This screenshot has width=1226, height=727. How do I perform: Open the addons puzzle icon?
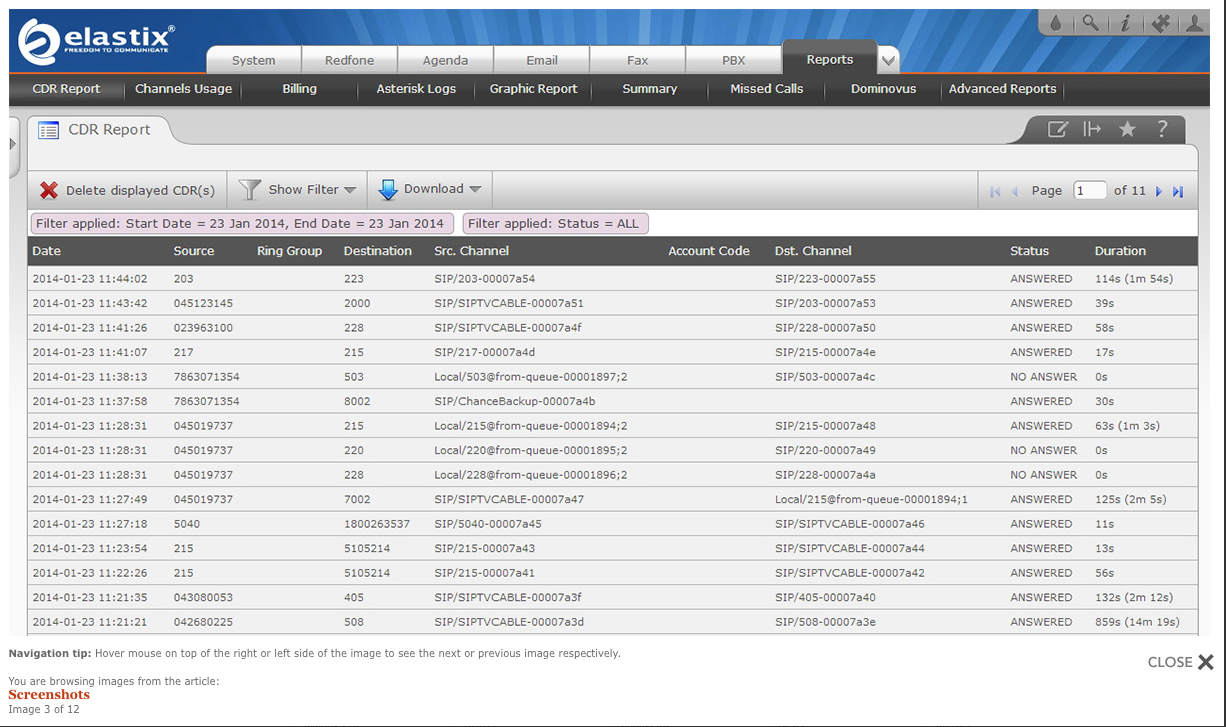tap(1160, 23)
